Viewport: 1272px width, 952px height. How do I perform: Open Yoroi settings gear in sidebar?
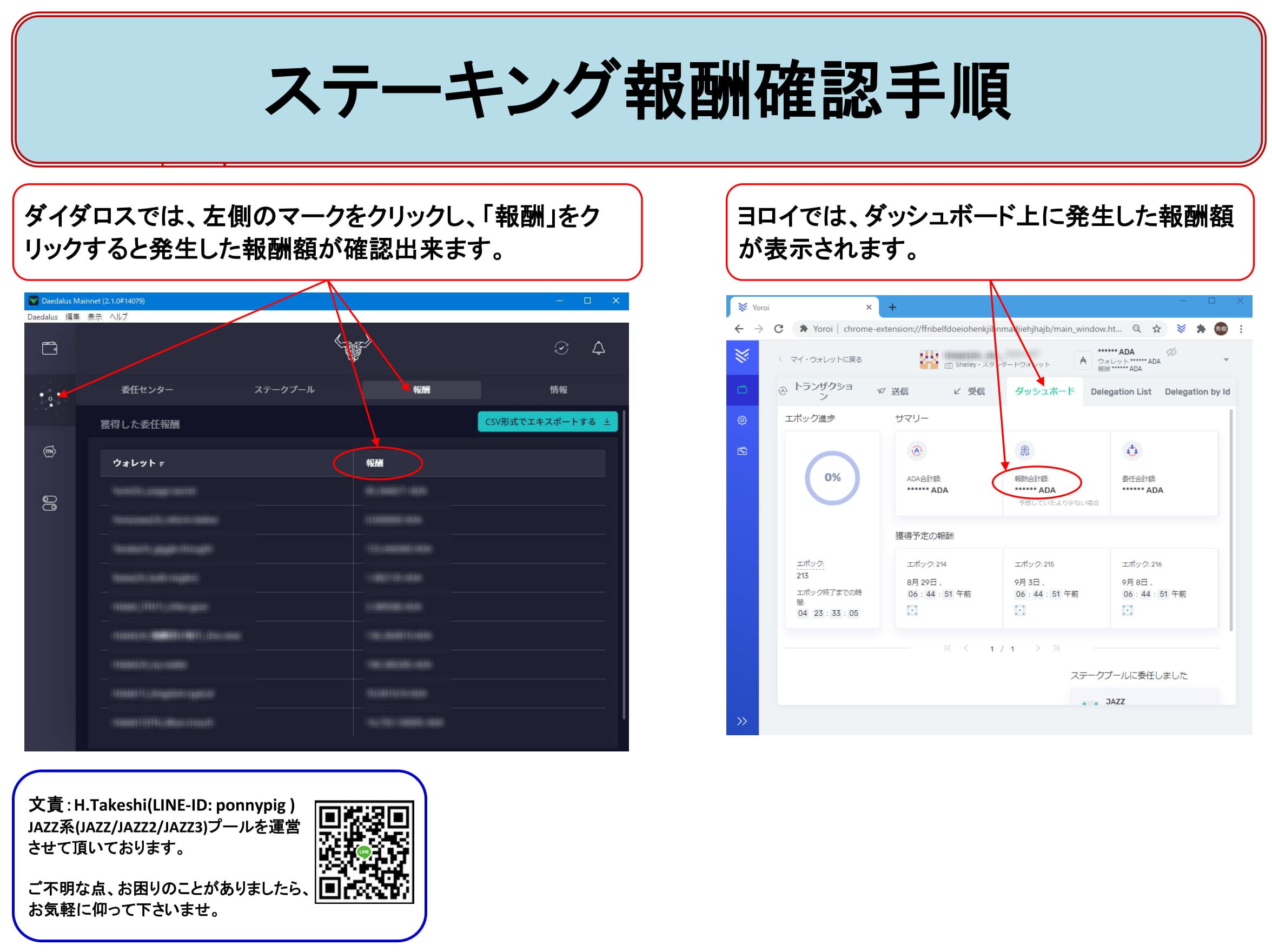[742, 420]
